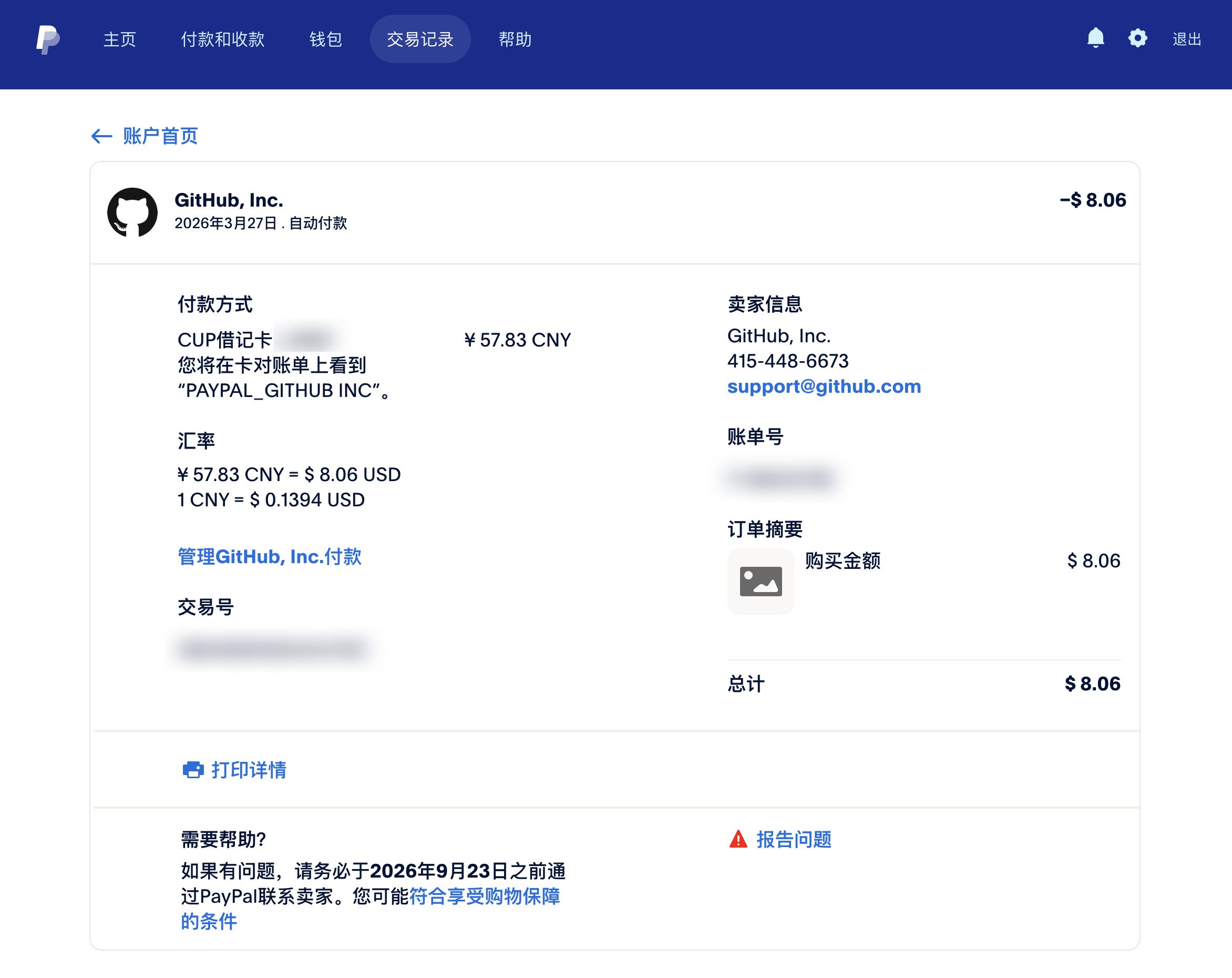Open settings via gear icon
The image size is (1232, 978).
tap(1137, 38)
